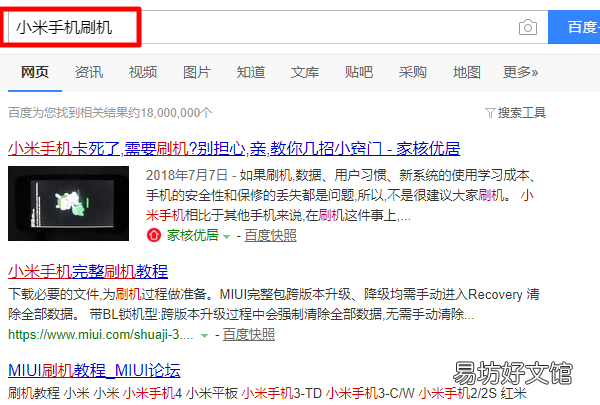This screenshot has width=600, height=405.
Task: Open result MIUI刷机教程_MIUI论坛
Action: (94, 370)
